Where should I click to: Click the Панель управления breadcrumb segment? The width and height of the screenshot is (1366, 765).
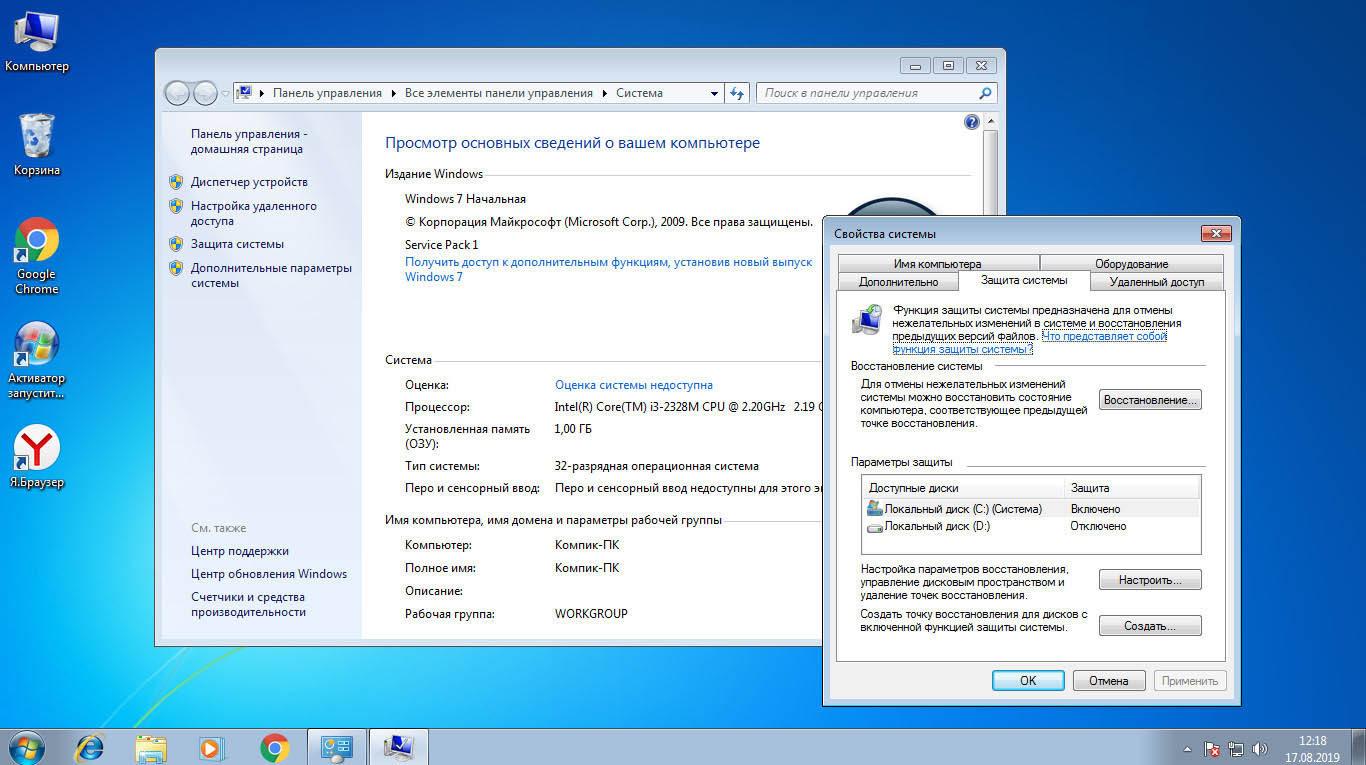click(327, 93)
